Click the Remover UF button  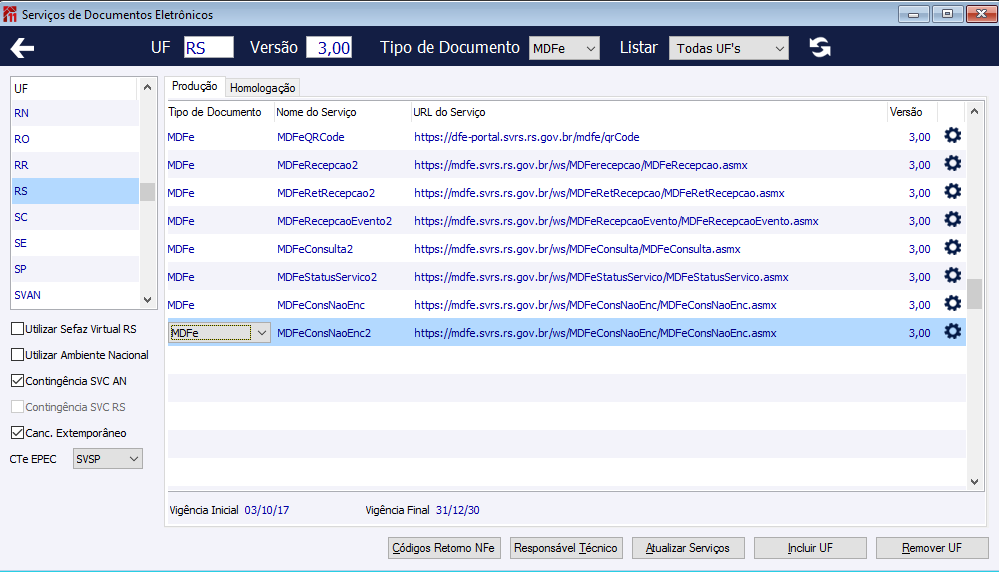932,548
